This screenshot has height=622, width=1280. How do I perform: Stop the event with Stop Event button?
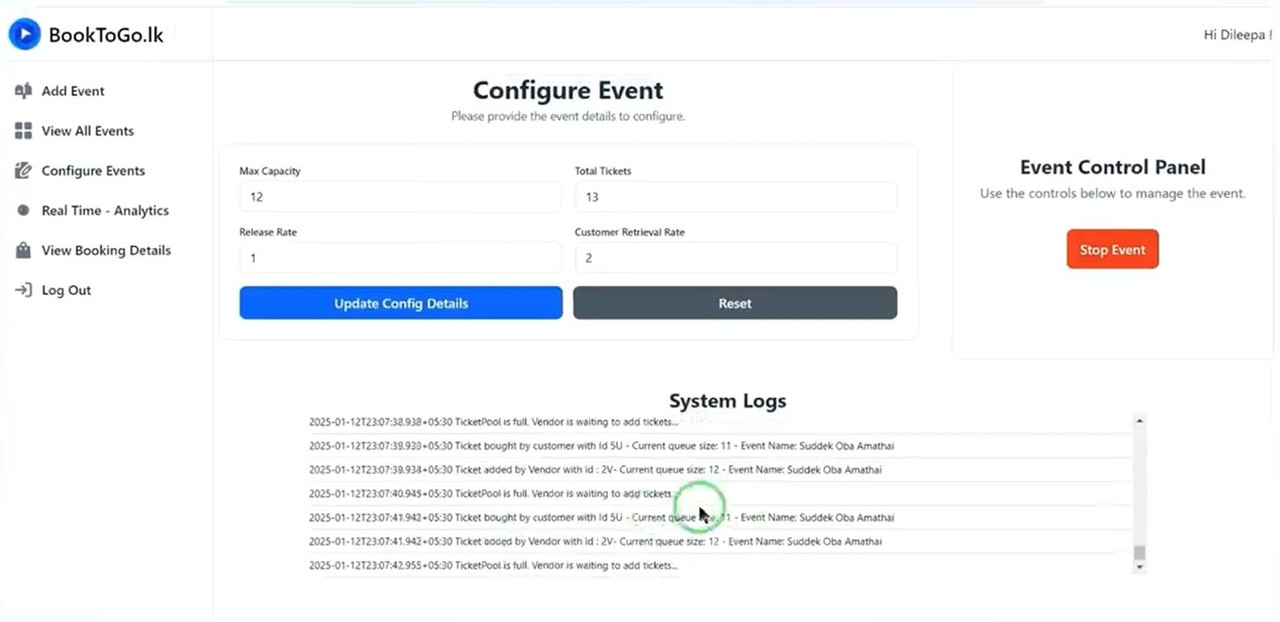pos(1113,250)
